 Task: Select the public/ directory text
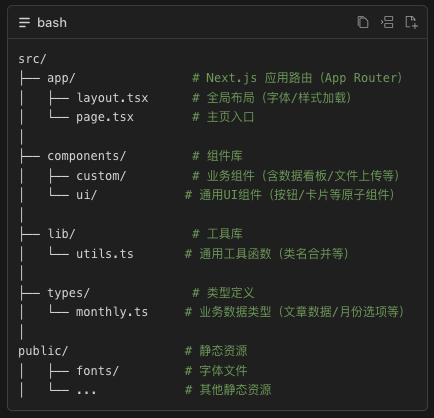43,351
